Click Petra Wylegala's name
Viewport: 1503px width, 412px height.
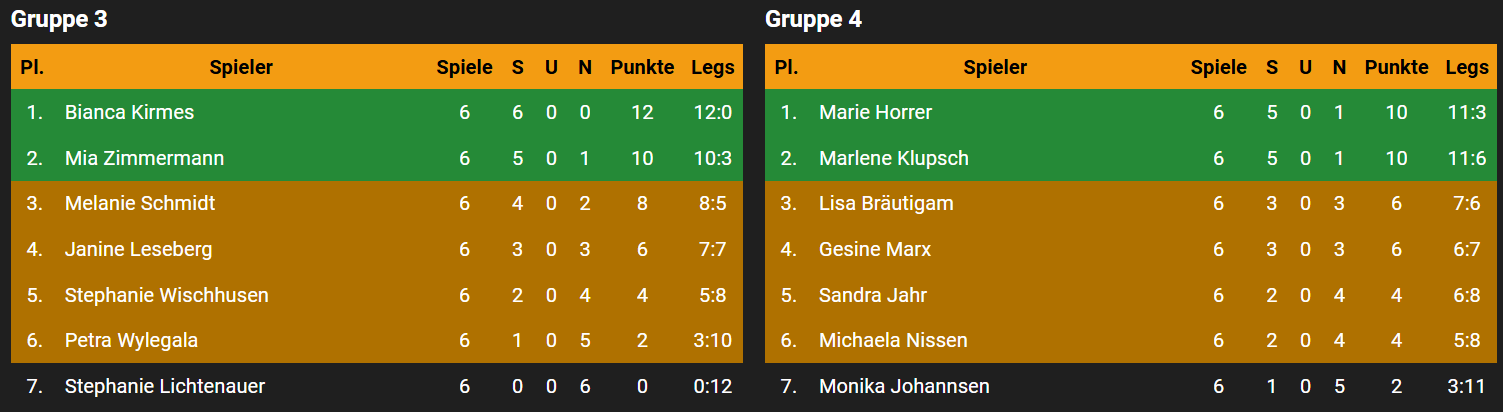pyautogui.click(x=131, y=340)
